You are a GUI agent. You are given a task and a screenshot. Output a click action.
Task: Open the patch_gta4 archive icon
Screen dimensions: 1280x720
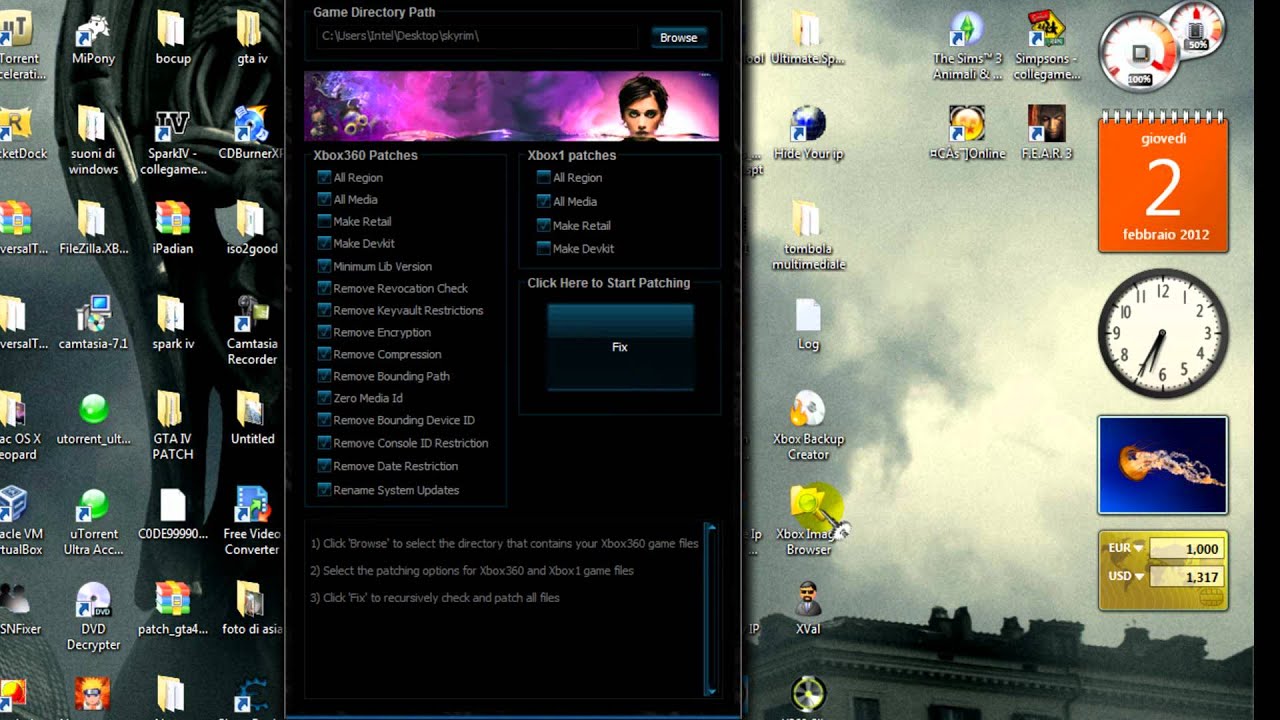click(173, 608)
